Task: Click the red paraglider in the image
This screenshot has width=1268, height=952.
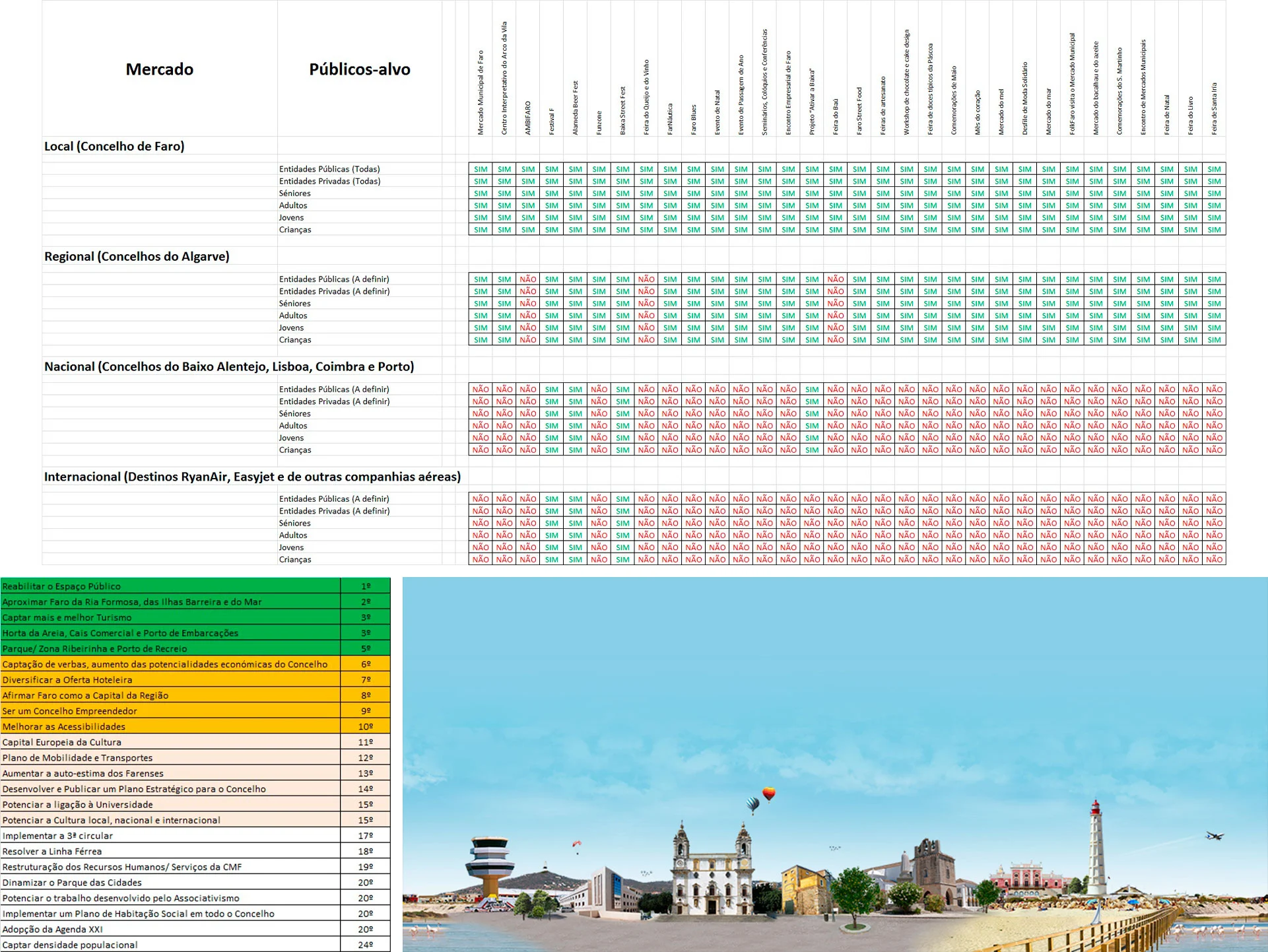Action: pos(578,844)
